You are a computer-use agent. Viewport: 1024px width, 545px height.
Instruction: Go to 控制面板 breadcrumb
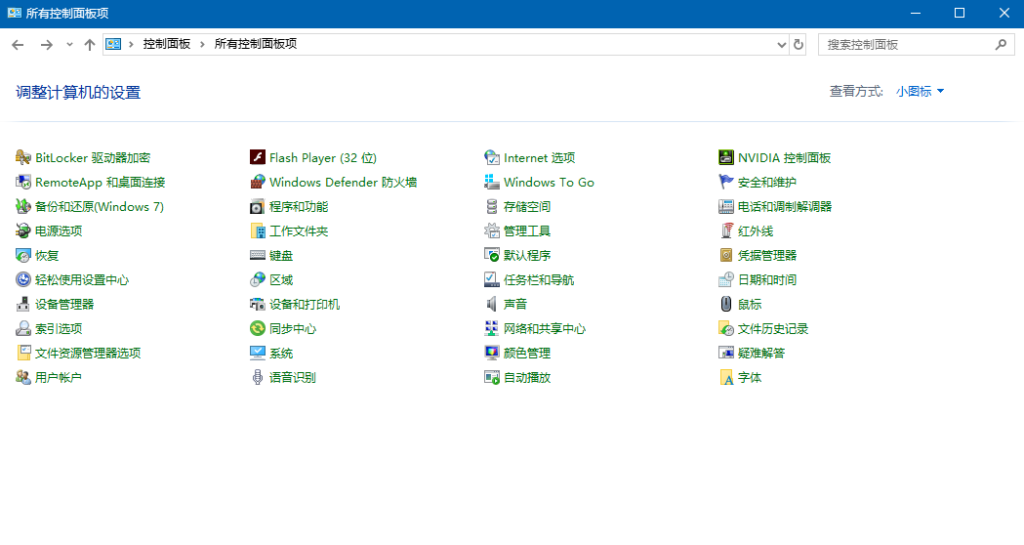(x=167, y=44)
